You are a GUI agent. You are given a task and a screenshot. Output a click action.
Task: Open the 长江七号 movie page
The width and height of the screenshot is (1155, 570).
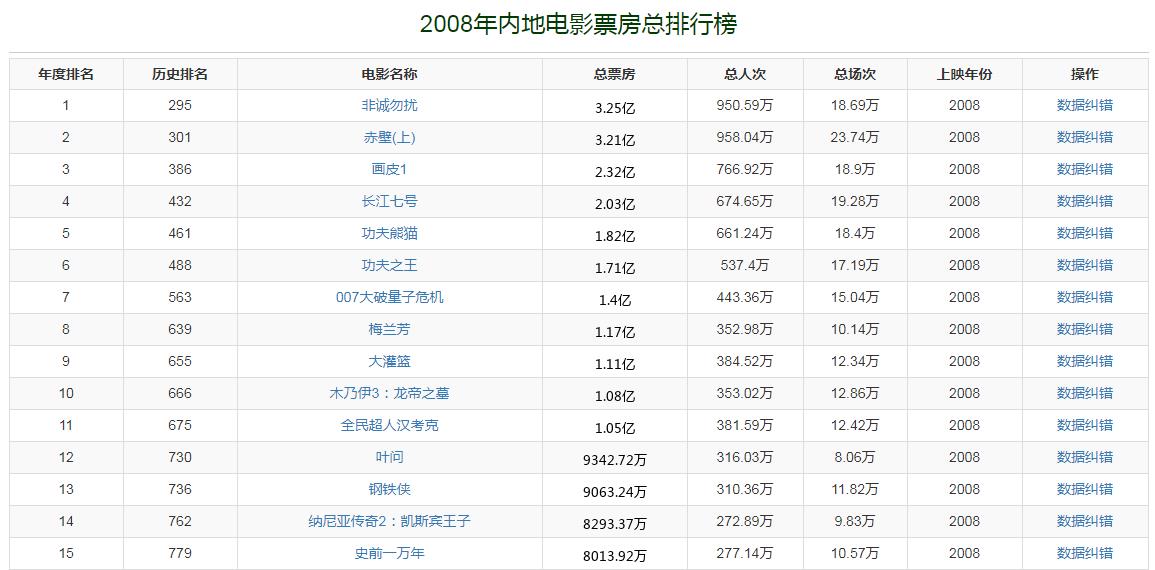[389, 201]
